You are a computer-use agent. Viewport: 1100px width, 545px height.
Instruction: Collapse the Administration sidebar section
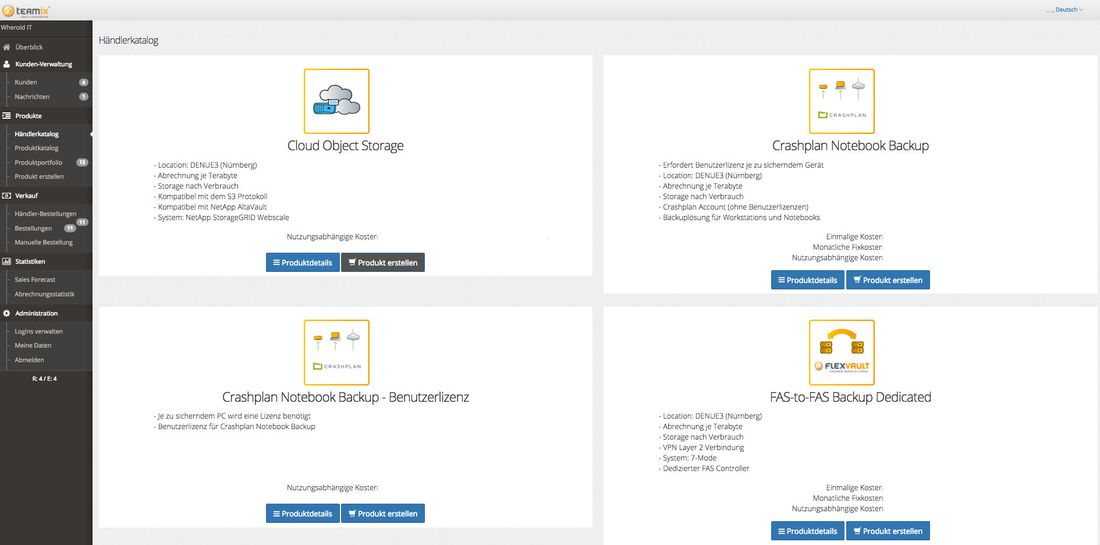(x=36, y=314)
